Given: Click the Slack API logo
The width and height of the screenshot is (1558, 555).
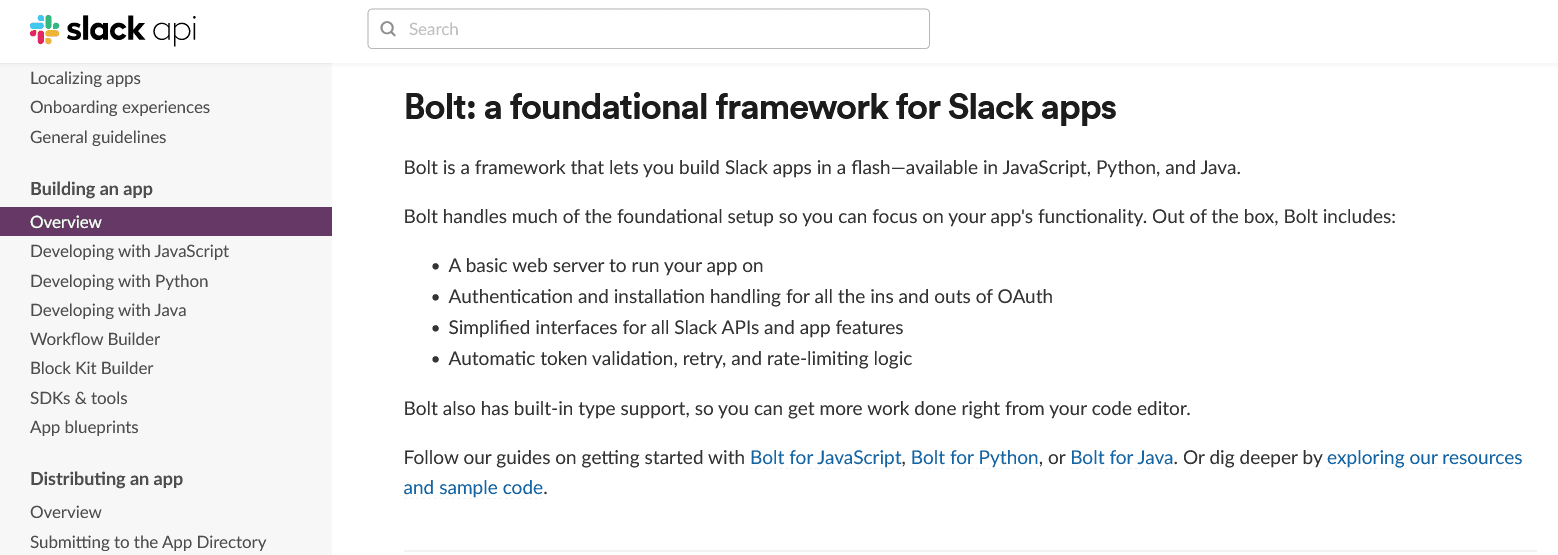Looking at the screenshot, I should pyautogui.click(x=113, y=30).
